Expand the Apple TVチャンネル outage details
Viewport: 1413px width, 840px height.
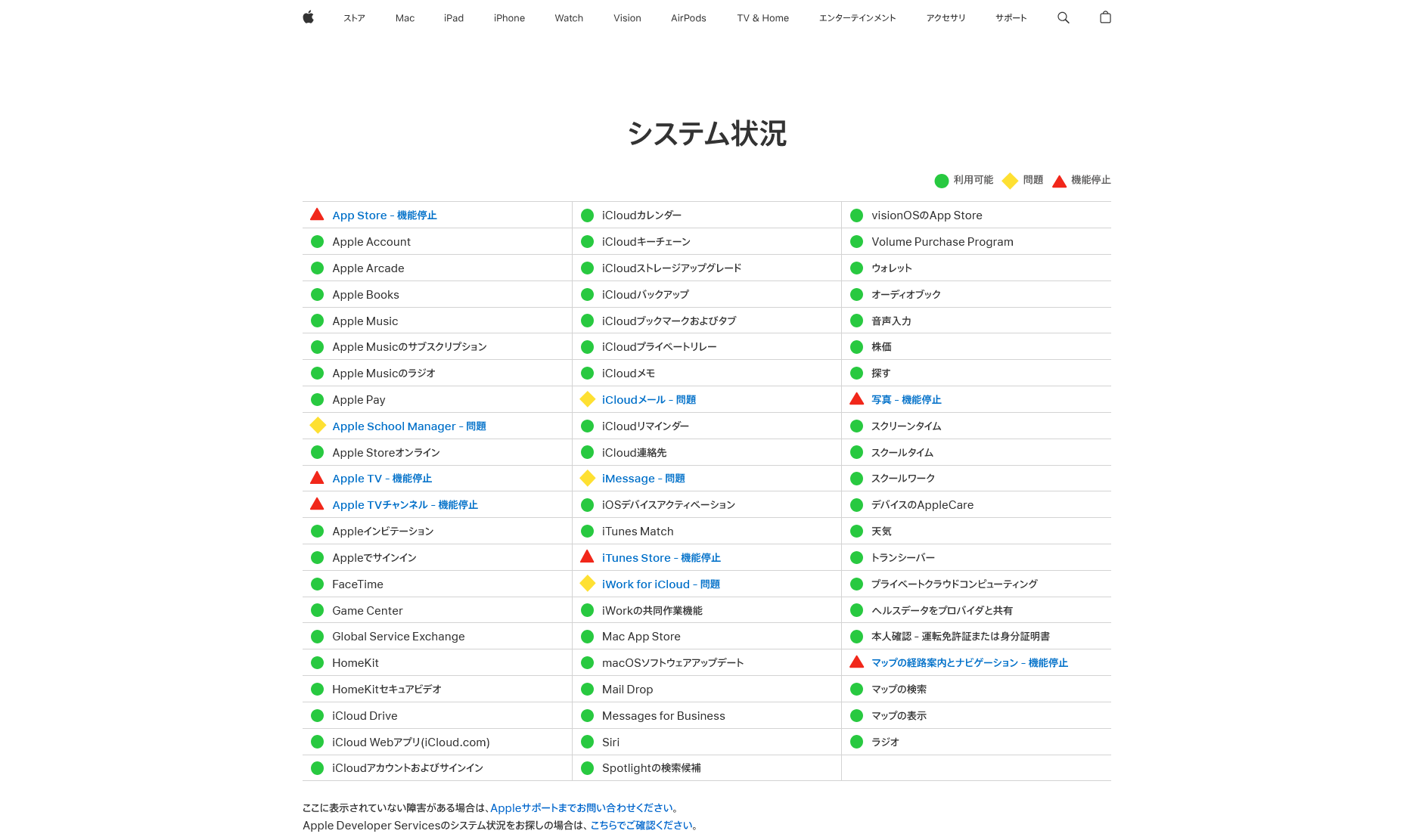point(405,505)
